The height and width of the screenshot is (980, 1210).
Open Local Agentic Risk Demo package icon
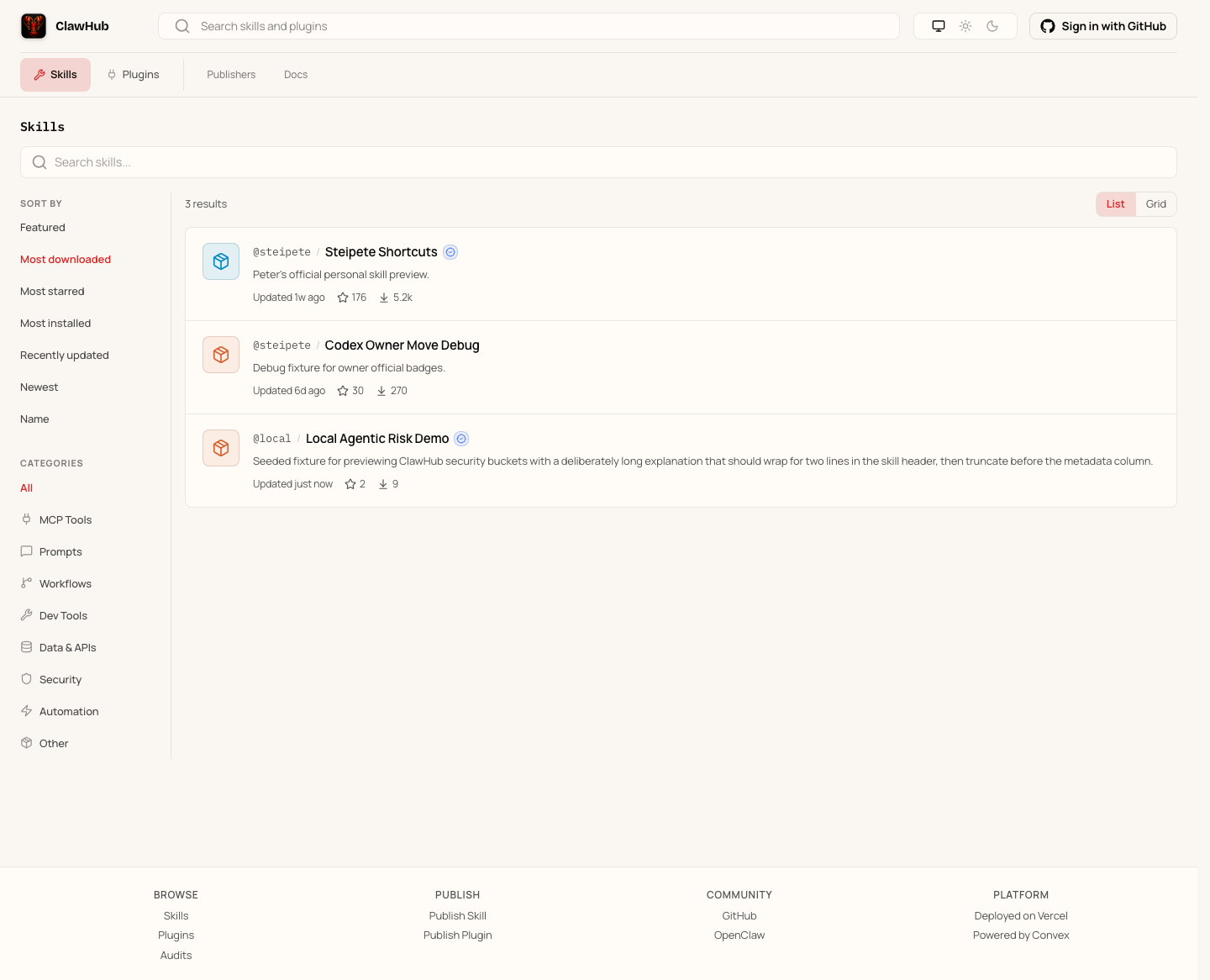[x=221, y=448]
